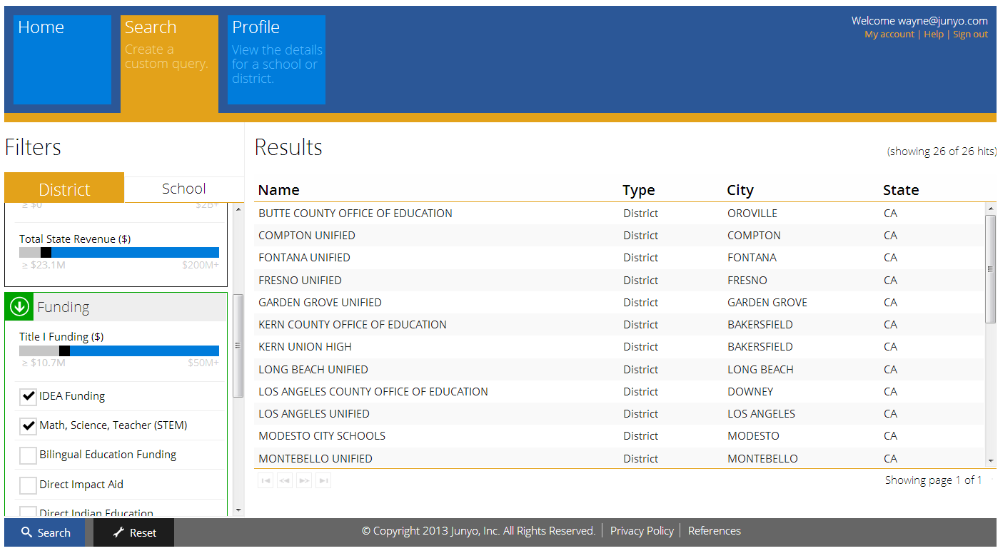Go to next results page
The width and height of the screenshot is (1002, 555).
[x=304, y=480]
